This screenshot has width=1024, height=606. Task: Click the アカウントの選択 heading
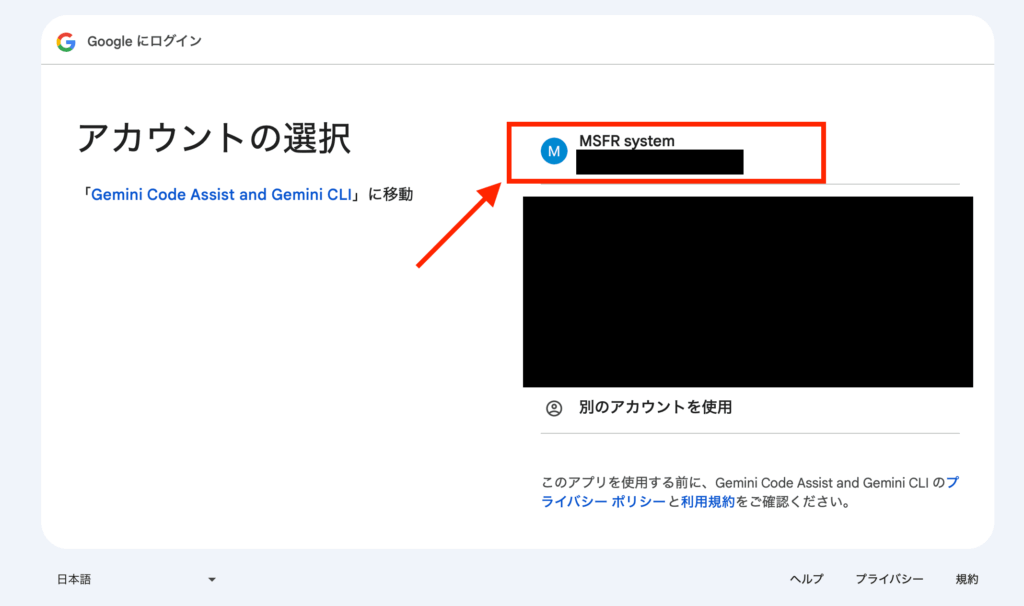tap(214, 138)
